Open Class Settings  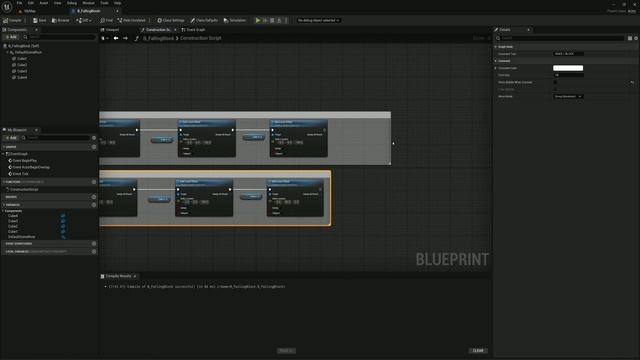coord(171,20)
